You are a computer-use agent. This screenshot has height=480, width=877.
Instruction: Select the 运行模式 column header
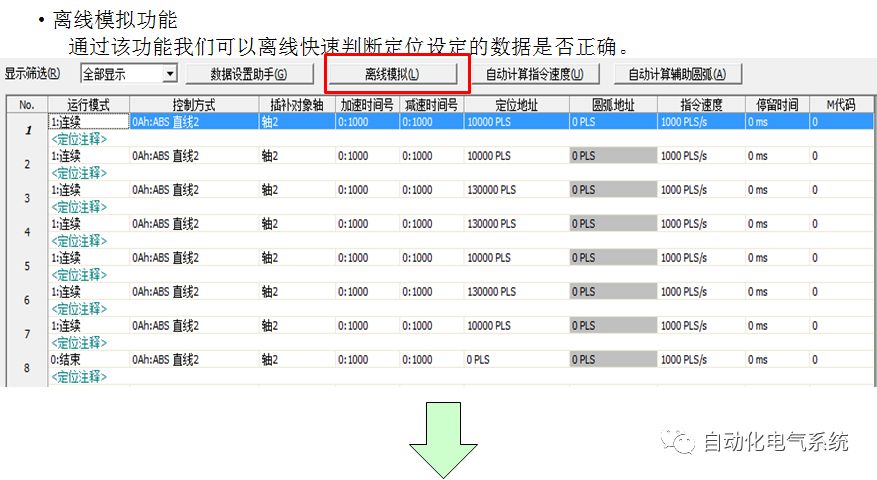[x=88, y=104]
